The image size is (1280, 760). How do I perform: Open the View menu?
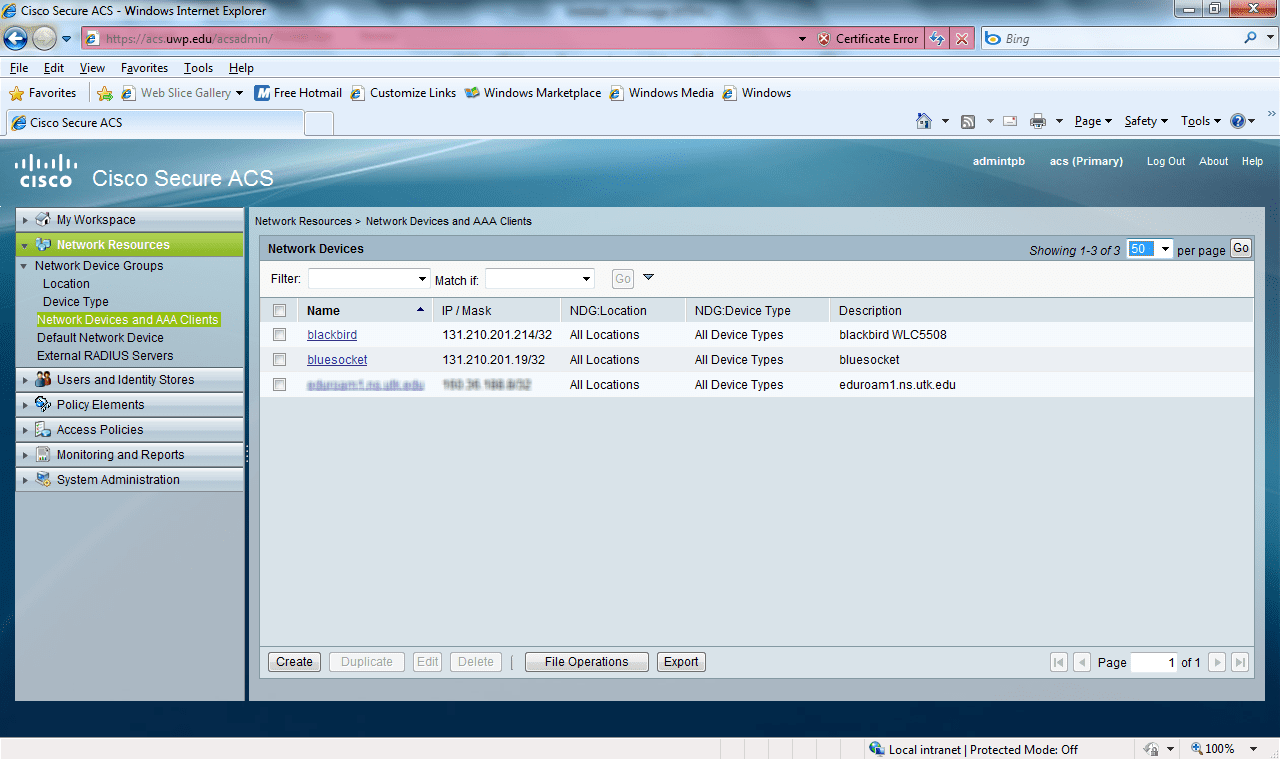pyautogui.click(x=92, y=68)
